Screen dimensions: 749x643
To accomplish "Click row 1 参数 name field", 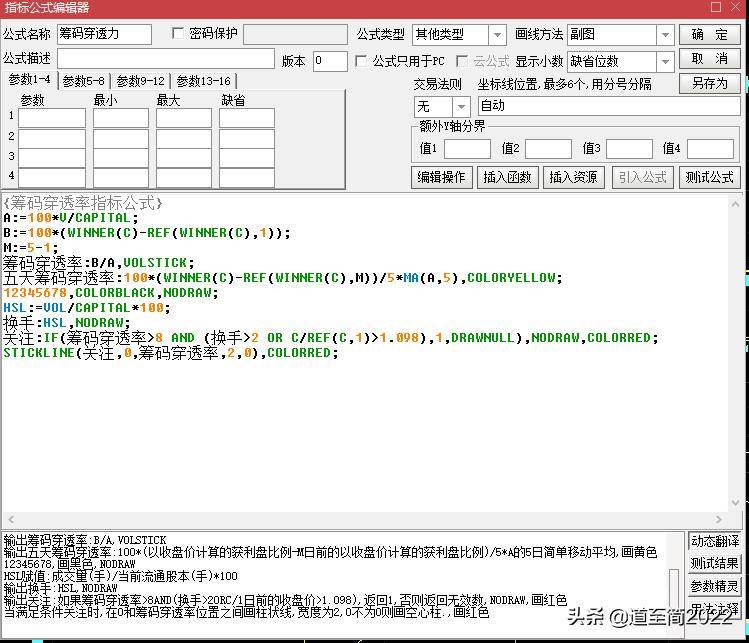I will click(x=52, y=118).
